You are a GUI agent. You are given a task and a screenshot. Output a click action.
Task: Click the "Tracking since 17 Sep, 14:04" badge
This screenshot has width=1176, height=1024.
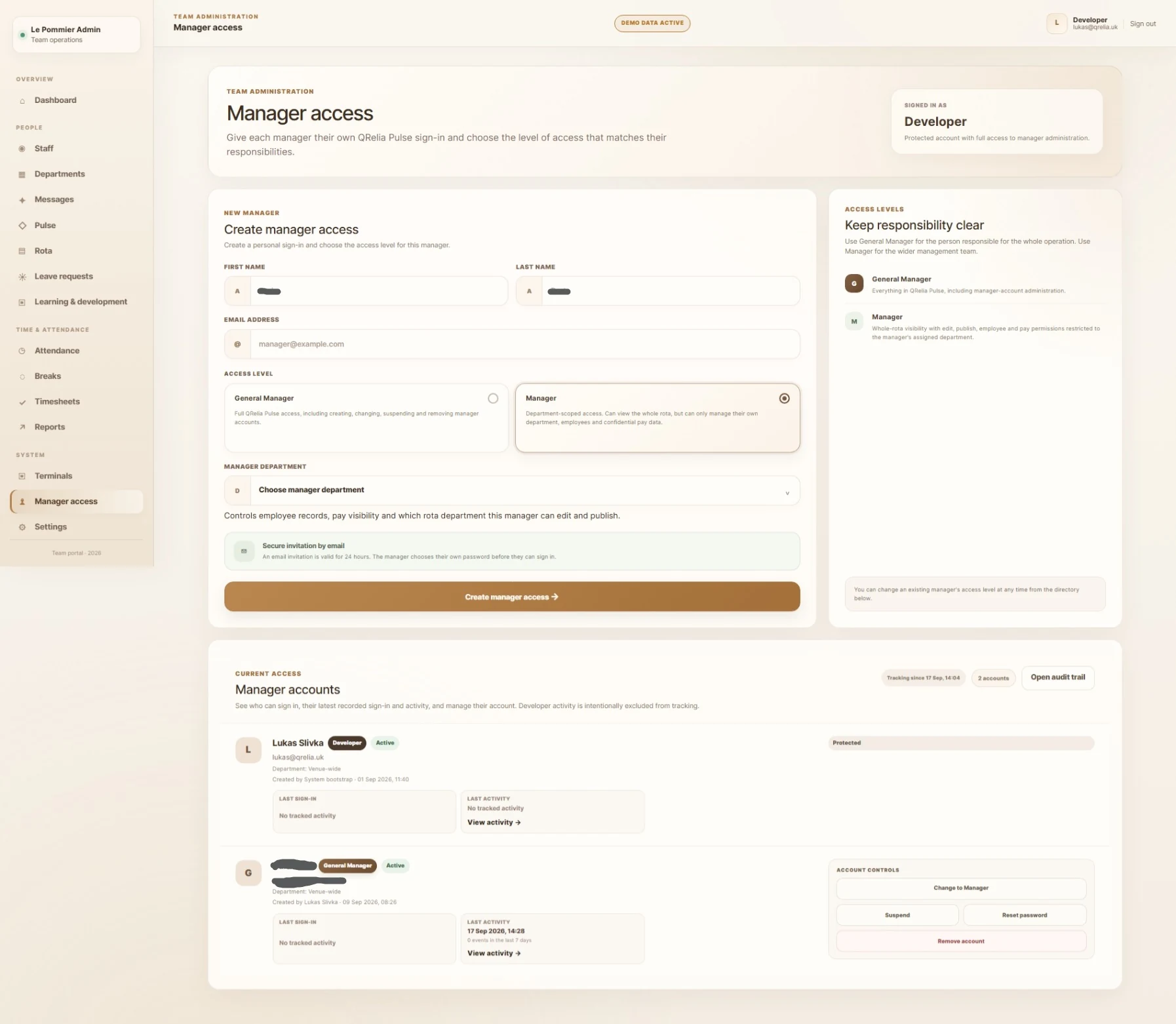click(923, 678)
